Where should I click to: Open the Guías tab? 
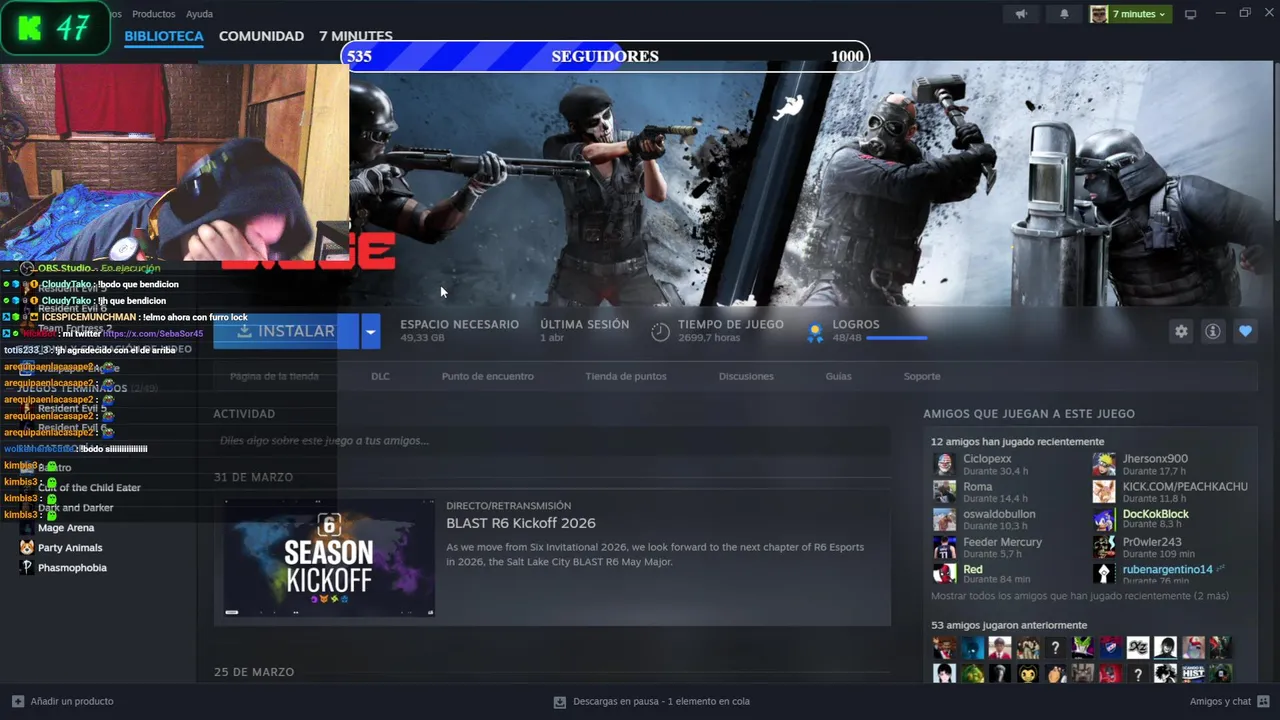coord(839,376)
